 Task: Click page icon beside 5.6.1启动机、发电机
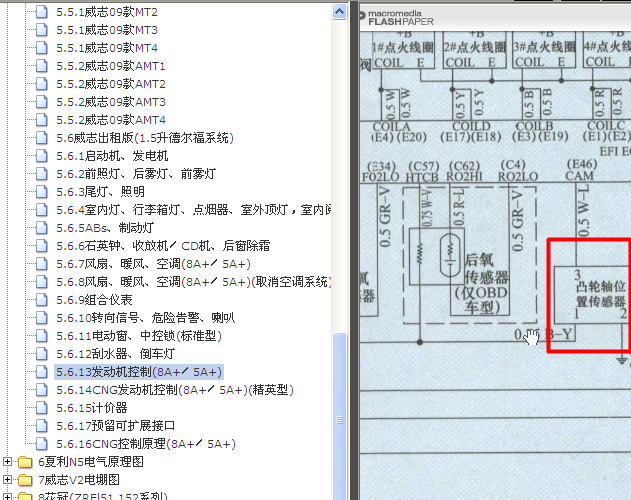tap(41, 156)
